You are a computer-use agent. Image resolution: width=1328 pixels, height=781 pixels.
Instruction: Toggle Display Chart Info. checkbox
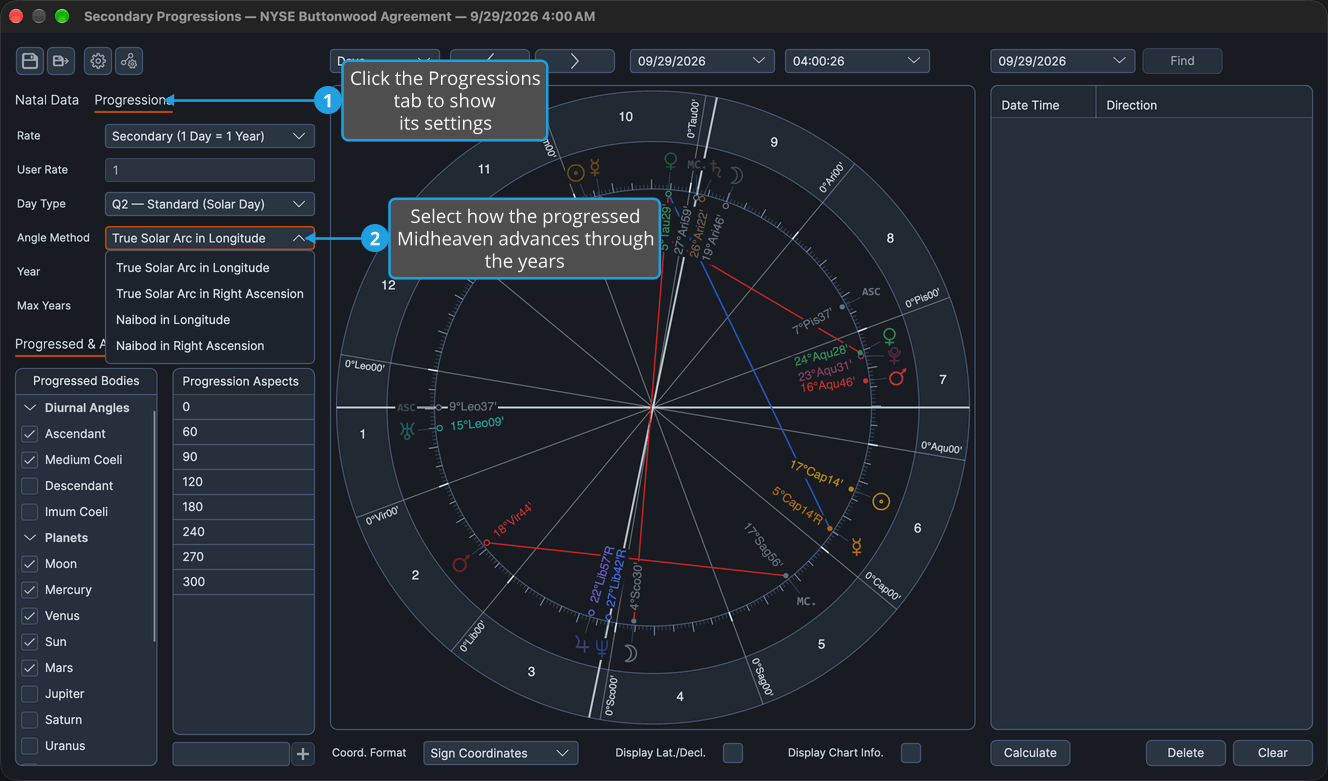pyautogui.click(x=911, y=753)
